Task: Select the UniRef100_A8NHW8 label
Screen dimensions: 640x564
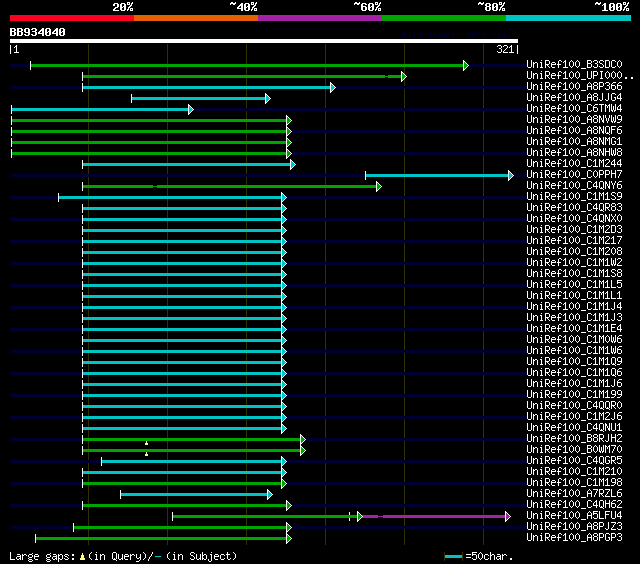Action: [574, 153]
